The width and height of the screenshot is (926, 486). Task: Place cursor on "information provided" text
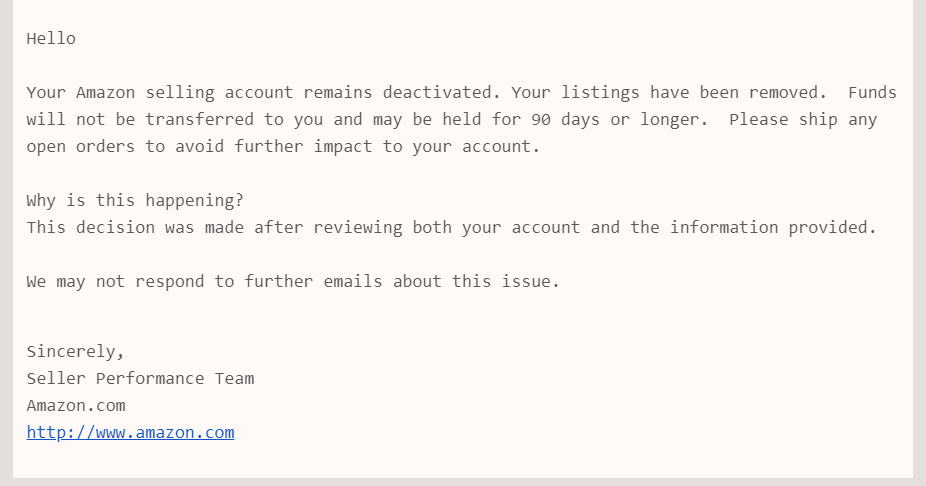(773, 227)
